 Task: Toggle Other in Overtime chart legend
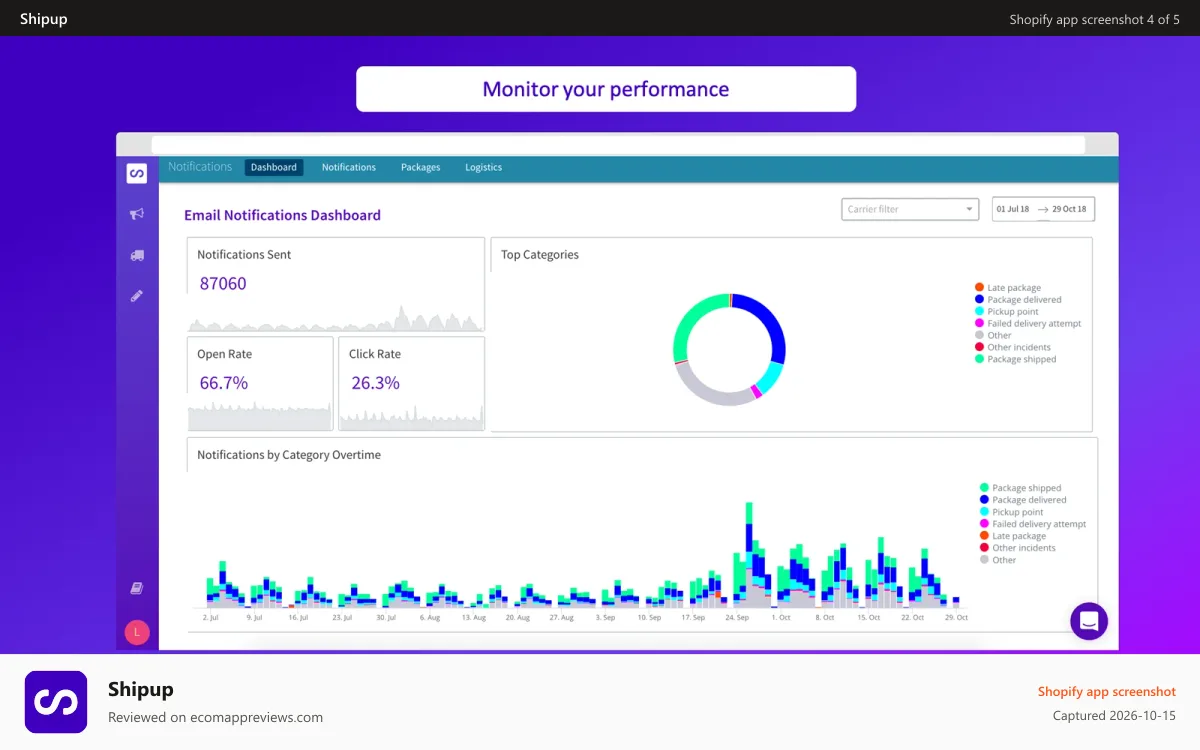pos(998,560)
